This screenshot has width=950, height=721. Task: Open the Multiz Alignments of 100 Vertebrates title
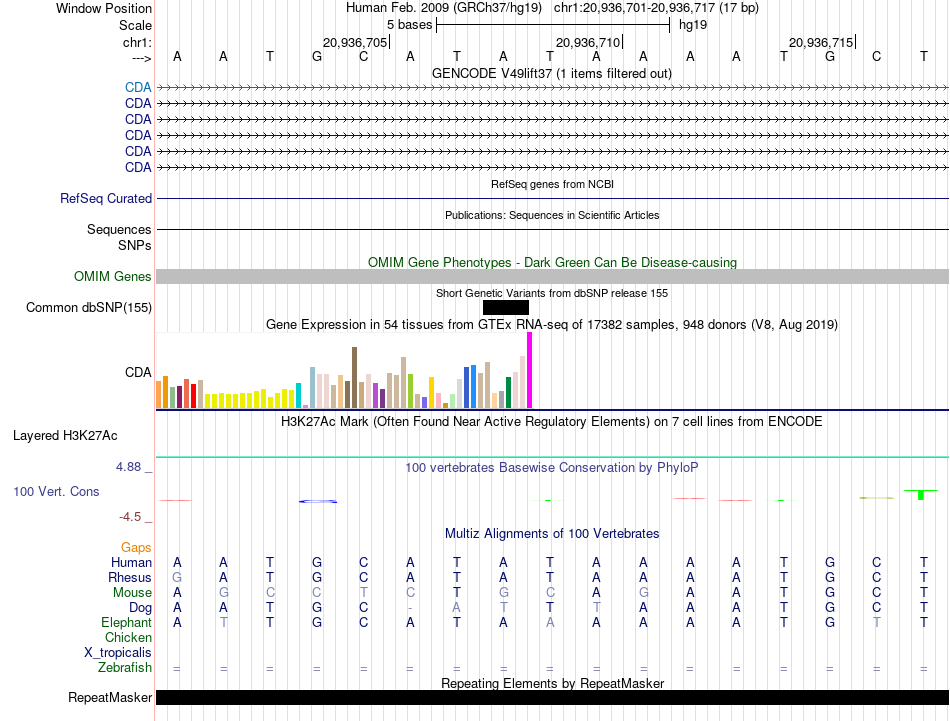click(x=552, y=534)
